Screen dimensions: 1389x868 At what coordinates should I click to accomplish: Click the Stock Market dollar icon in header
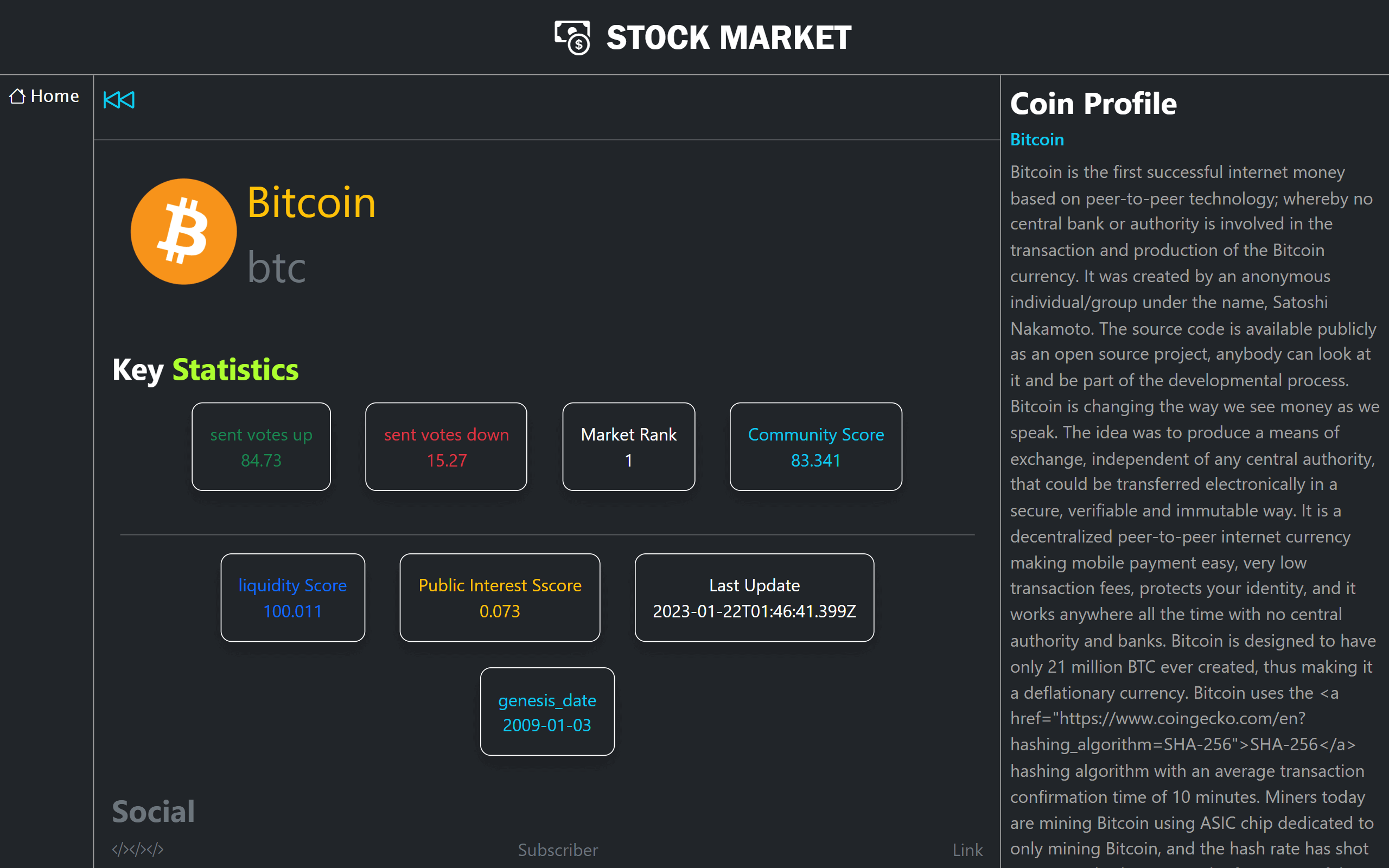[572, 37]
